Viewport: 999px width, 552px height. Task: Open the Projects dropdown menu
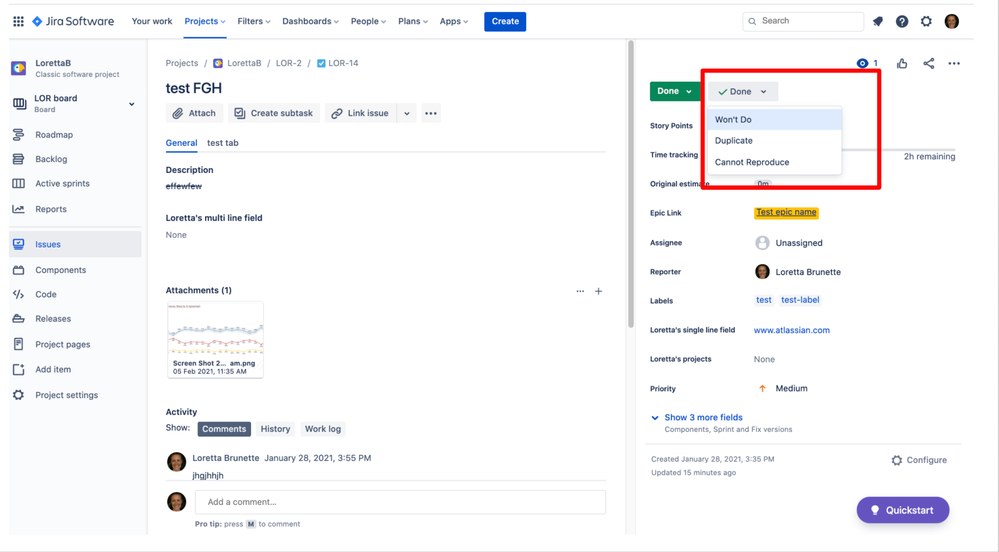205,21
